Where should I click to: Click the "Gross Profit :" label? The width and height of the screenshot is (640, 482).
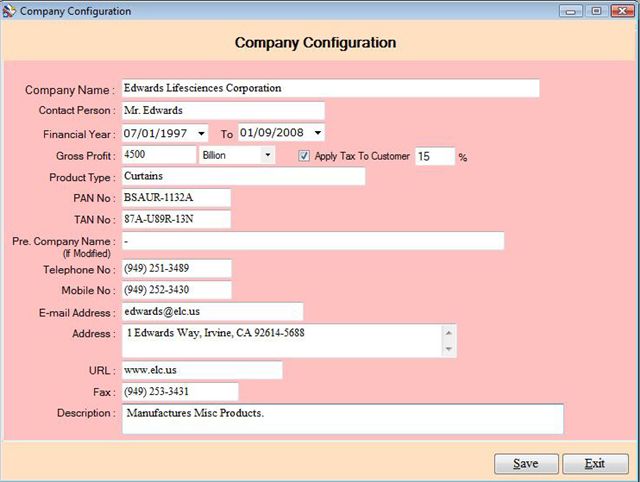click(x=86, y=156)
